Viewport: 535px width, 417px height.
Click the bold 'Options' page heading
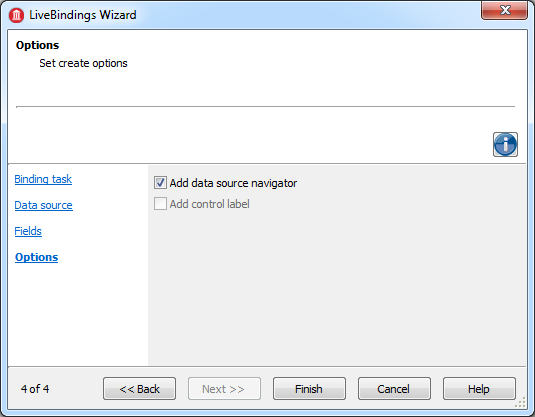[38, 45]
